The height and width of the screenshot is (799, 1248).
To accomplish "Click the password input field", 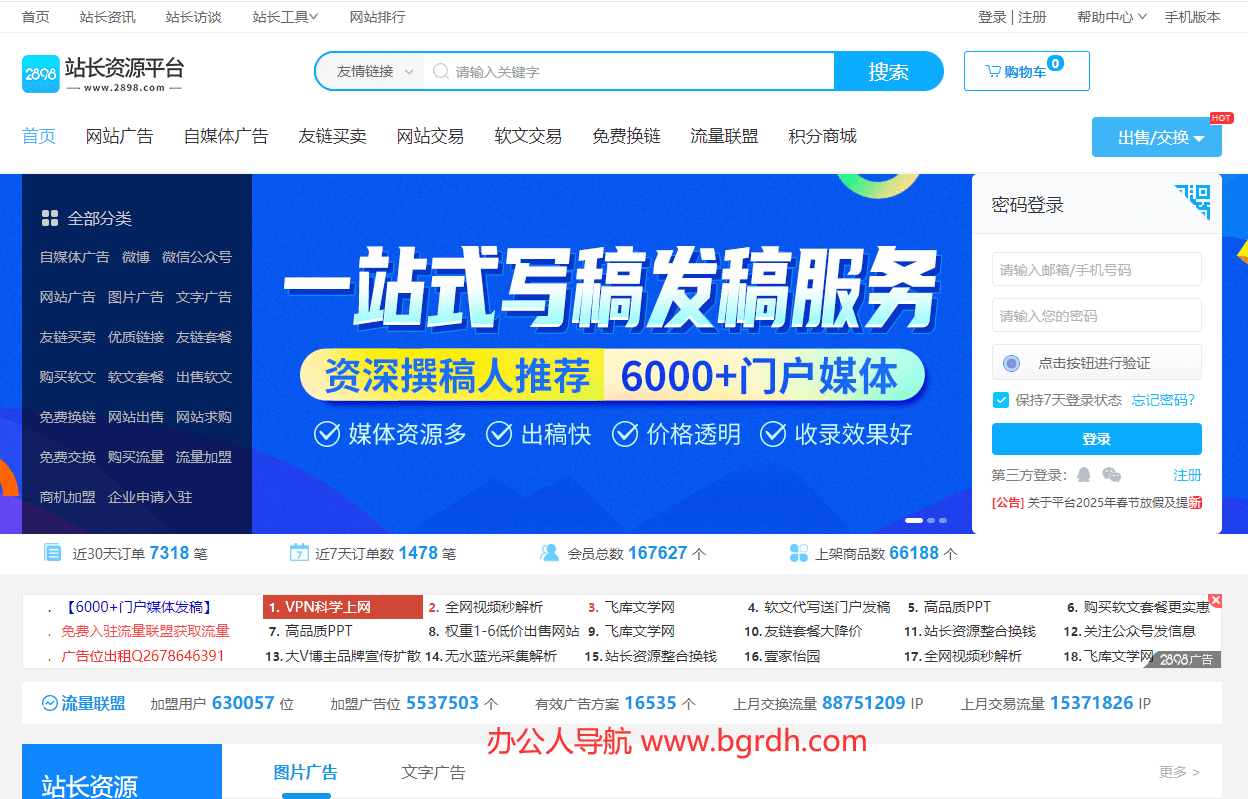I will coord(1096,315).
